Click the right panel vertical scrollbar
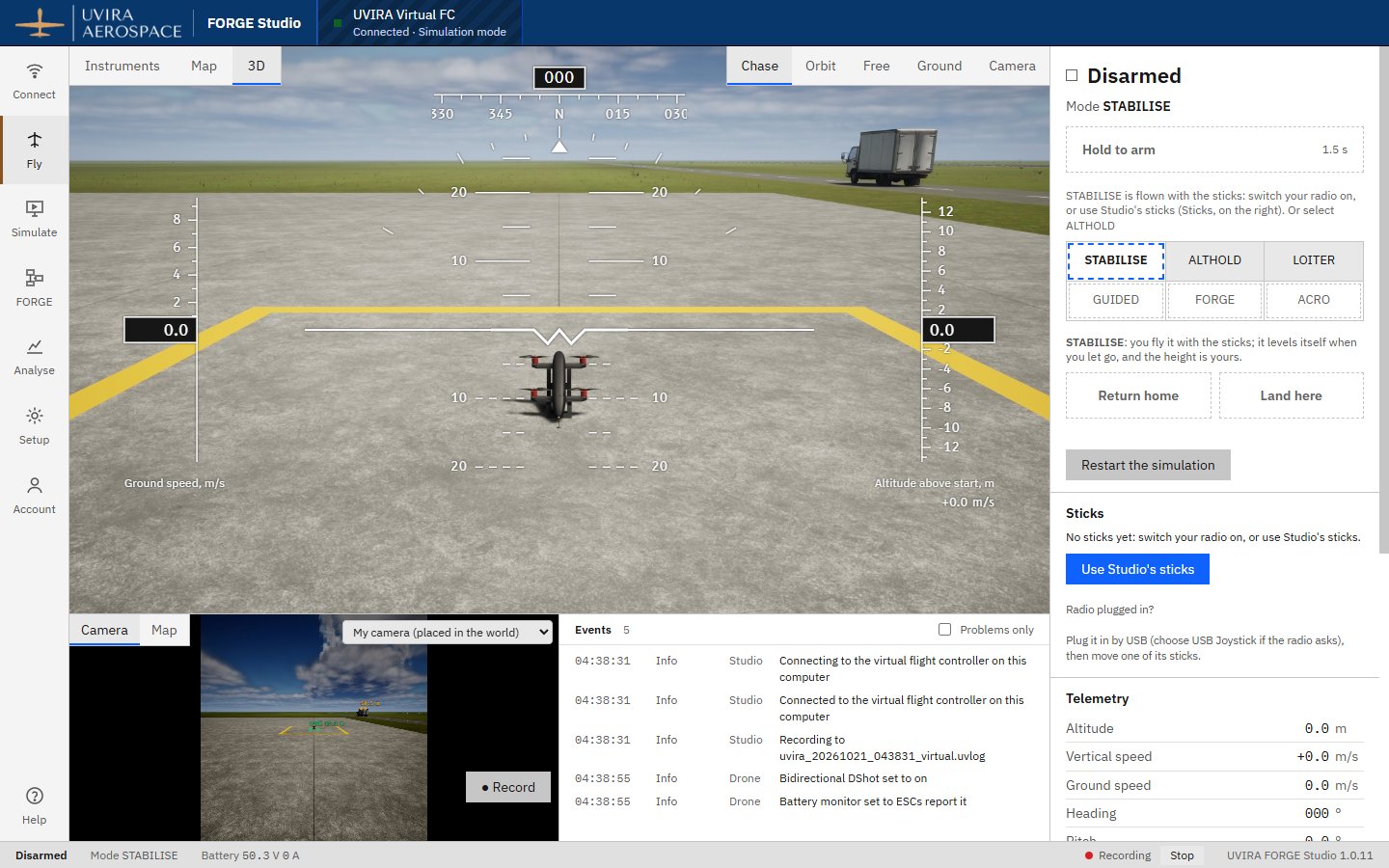 tap(1383, 299)
